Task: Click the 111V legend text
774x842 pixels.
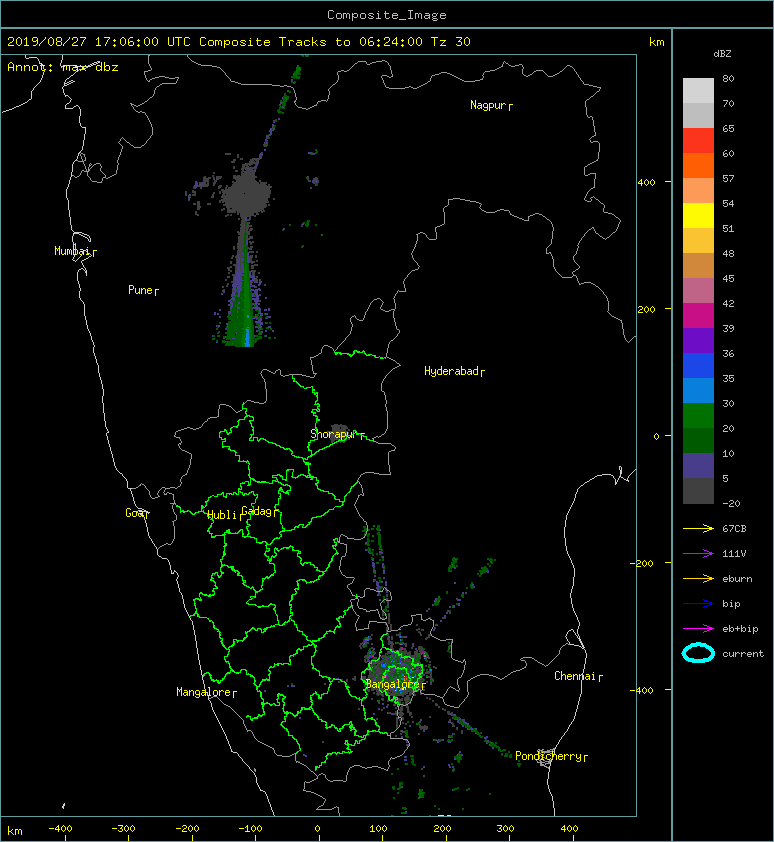Action: point(734,554)
